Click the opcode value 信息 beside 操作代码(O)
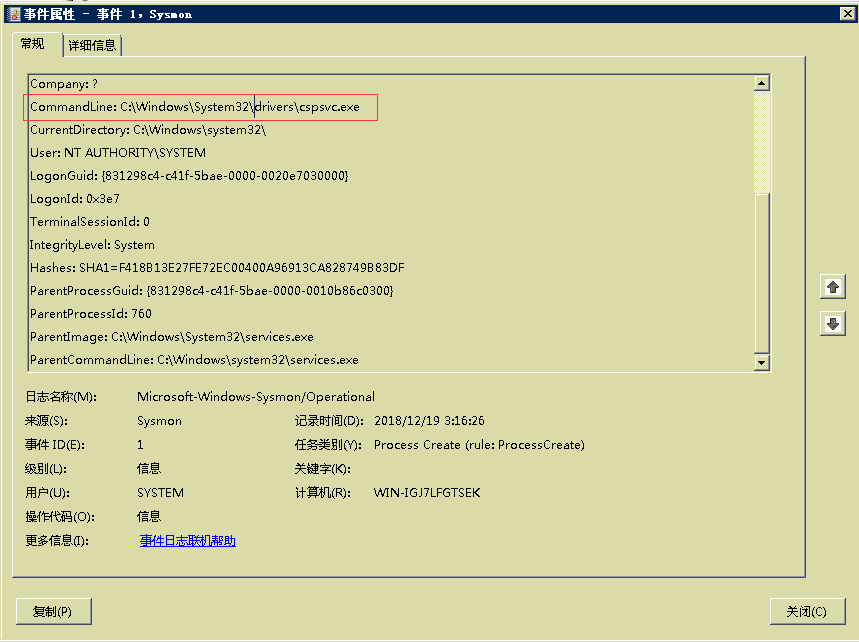The height and width of the screenshot is (642, 859). [x=148, y=516]
